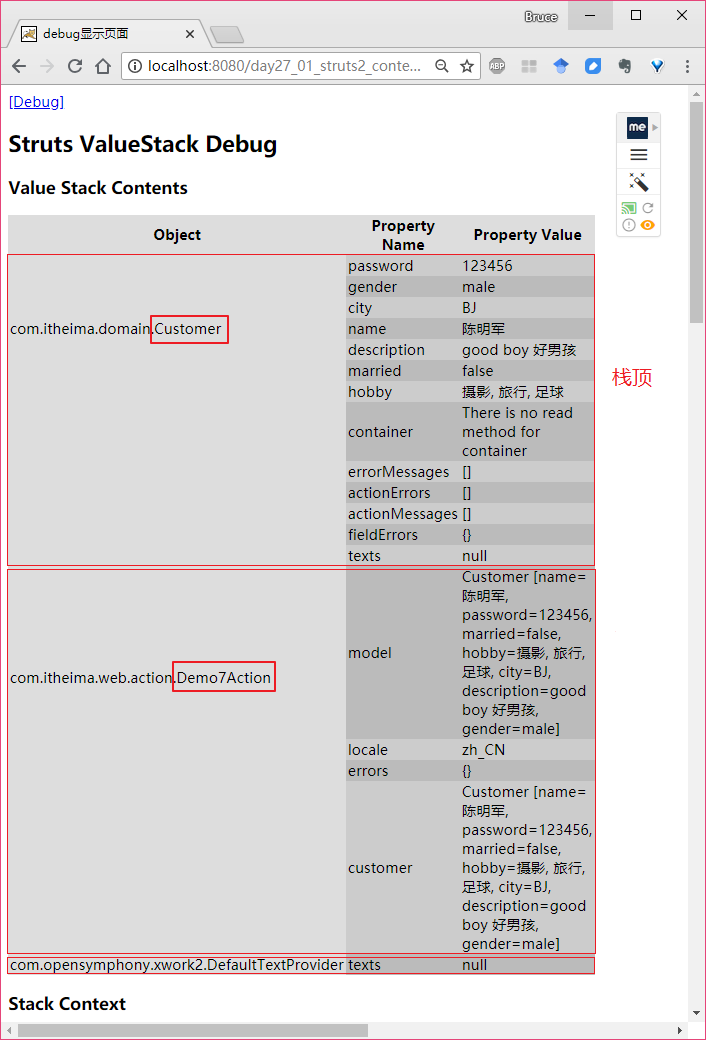Click the 'Value Stack Contents' heading
The image size is (706, 1040).
(98, 188)
